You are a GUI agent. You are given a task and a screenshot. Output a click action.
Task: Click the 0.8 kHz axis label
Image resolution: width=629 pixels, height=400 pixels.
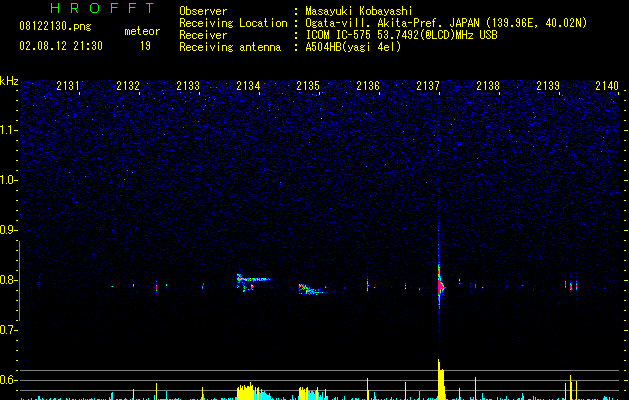pos(9,280)
